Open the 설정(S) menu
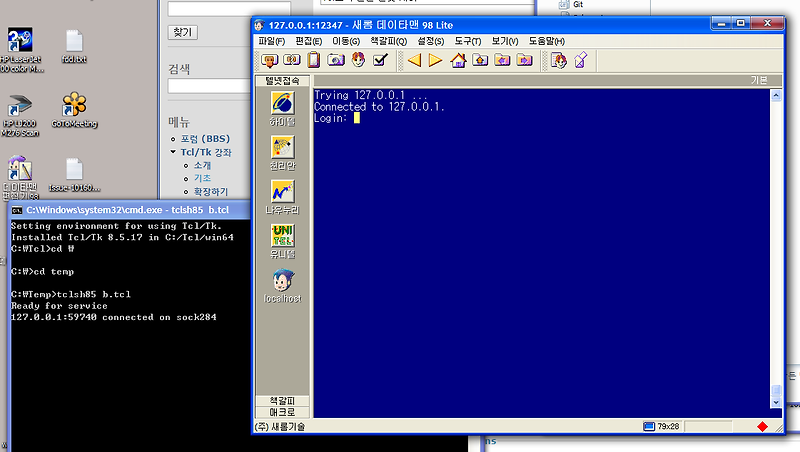This screenshot has width=800, height=452. [431, 41]
